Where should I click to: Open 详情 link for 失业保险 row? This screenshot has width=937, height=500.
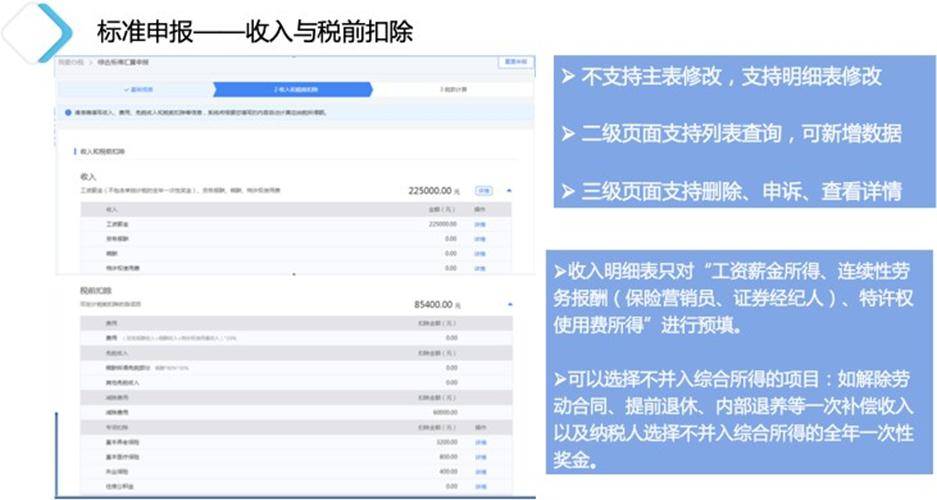point(479,470)
